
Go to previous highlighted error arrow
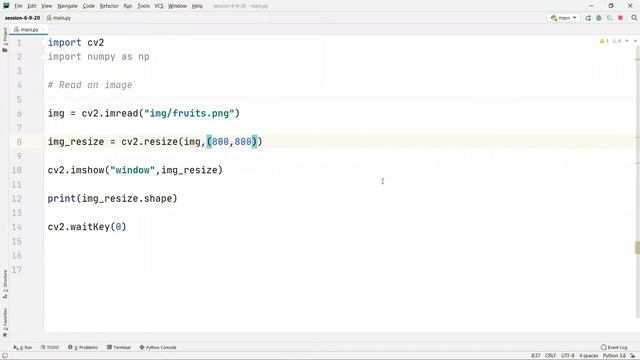coord(627,41)
